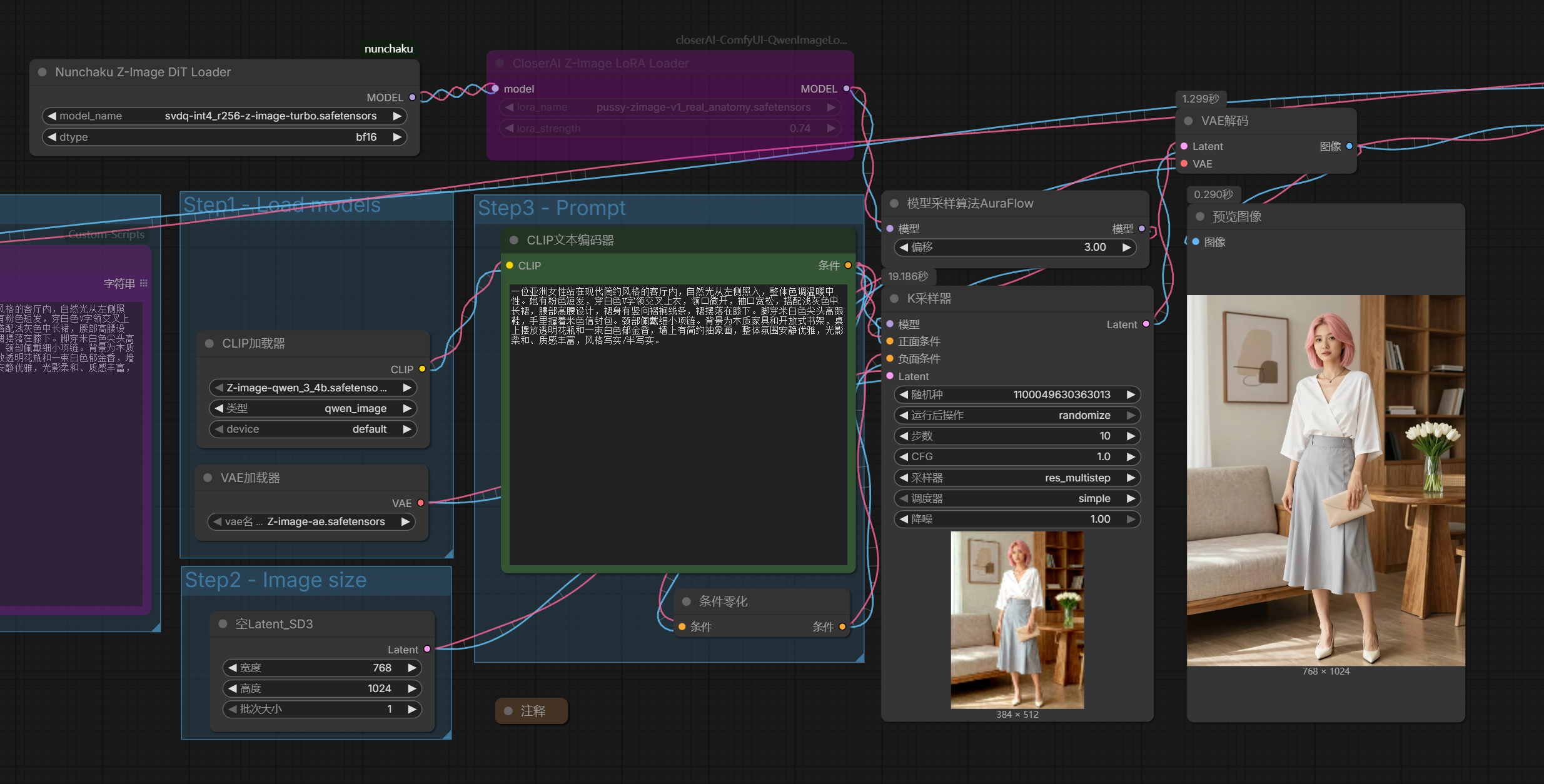Click the Latent output port on 空Latent_SD3

pos(427,649)
